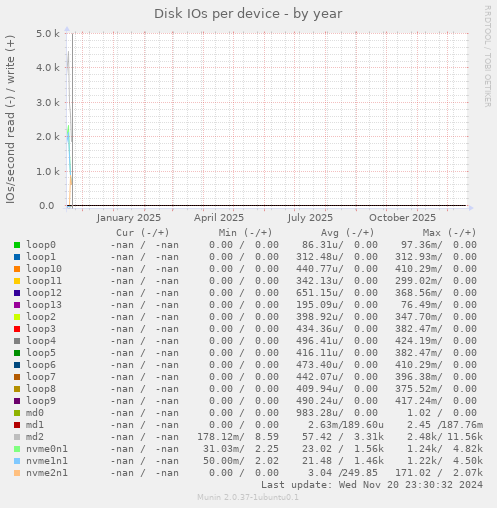Click the Last update timestamp text
The image size is (497, 508).
(372, 485)
